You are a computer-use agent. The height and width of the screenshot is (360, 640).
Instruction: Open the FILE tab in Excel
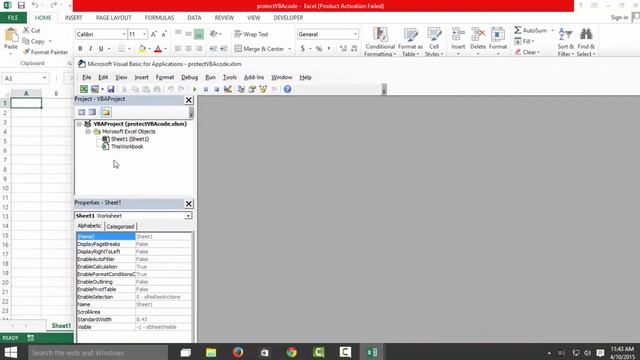click(x=13, y=18)
